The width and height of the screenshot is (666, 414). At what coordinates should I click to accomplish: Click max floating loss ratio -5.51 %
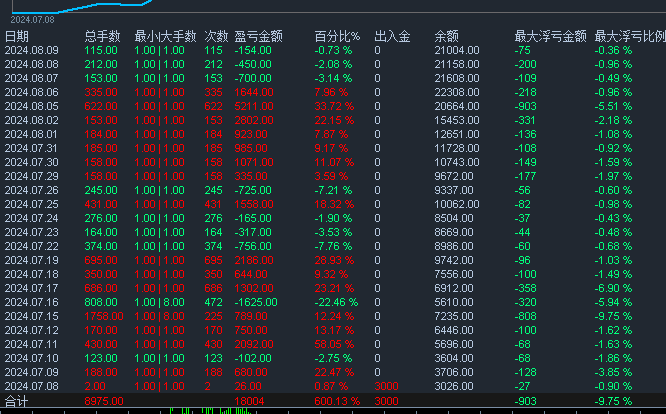tap(613, 107)
